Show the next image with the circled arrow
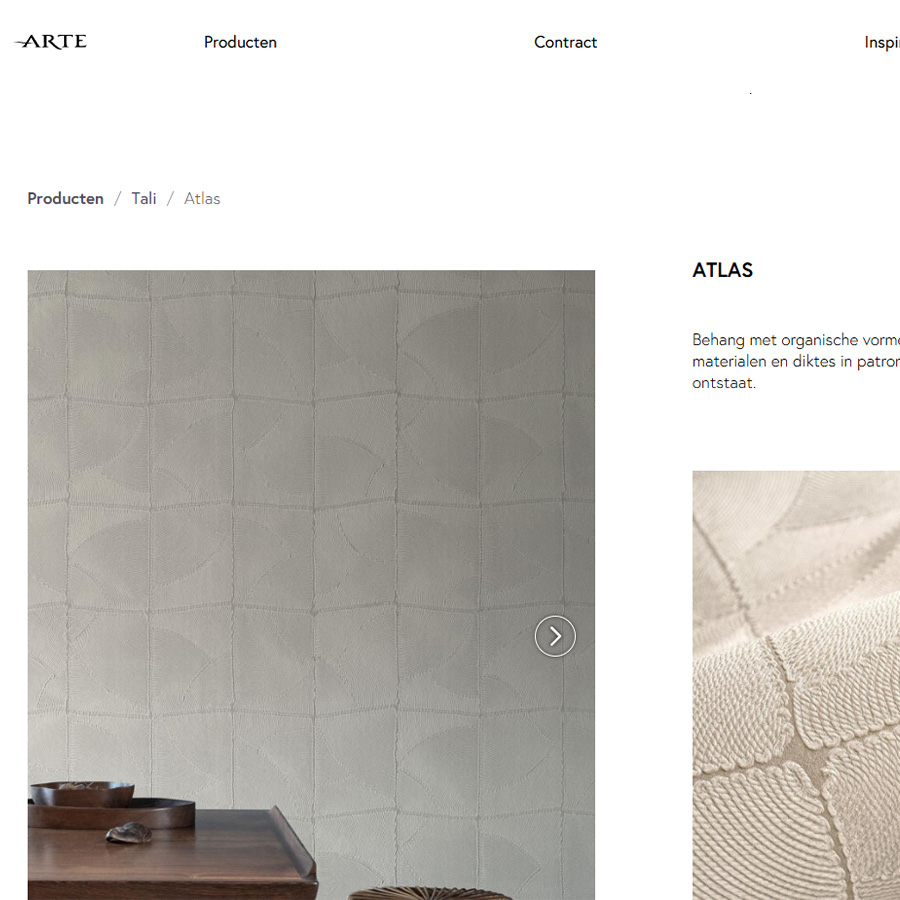This screenshot has width=900, height=900. click(x=555, y=636)
